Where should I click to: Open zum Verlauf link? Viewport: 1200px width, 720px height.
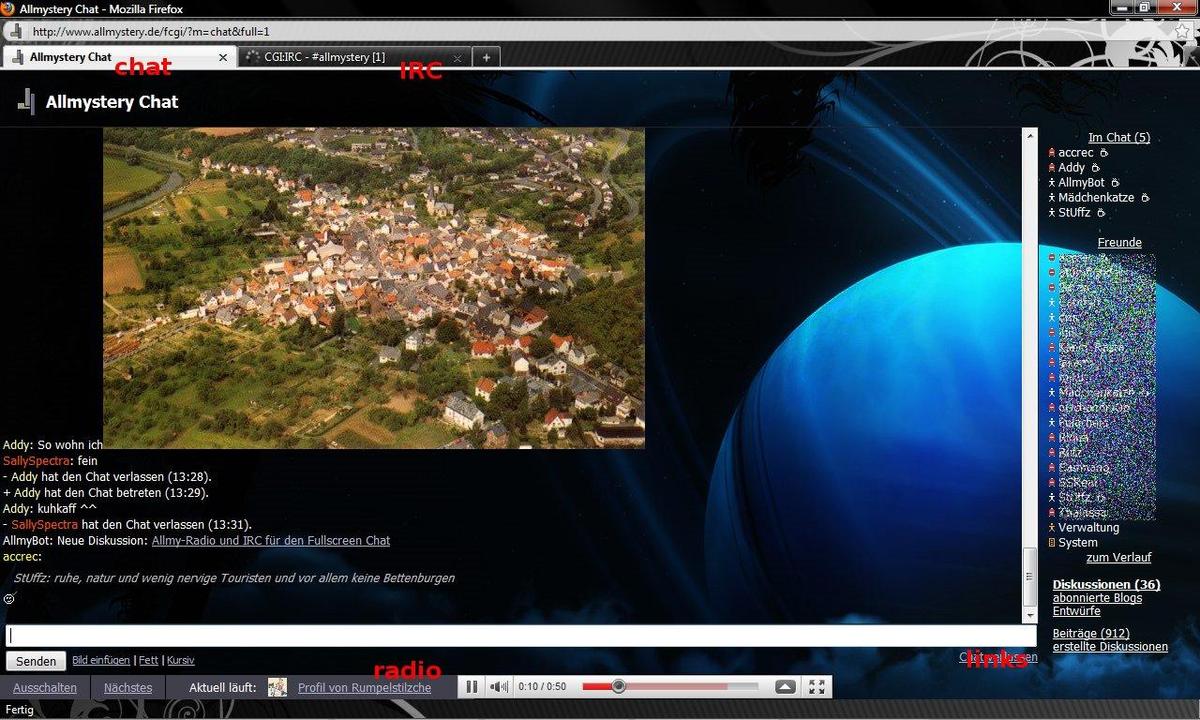pos(1119,558)
